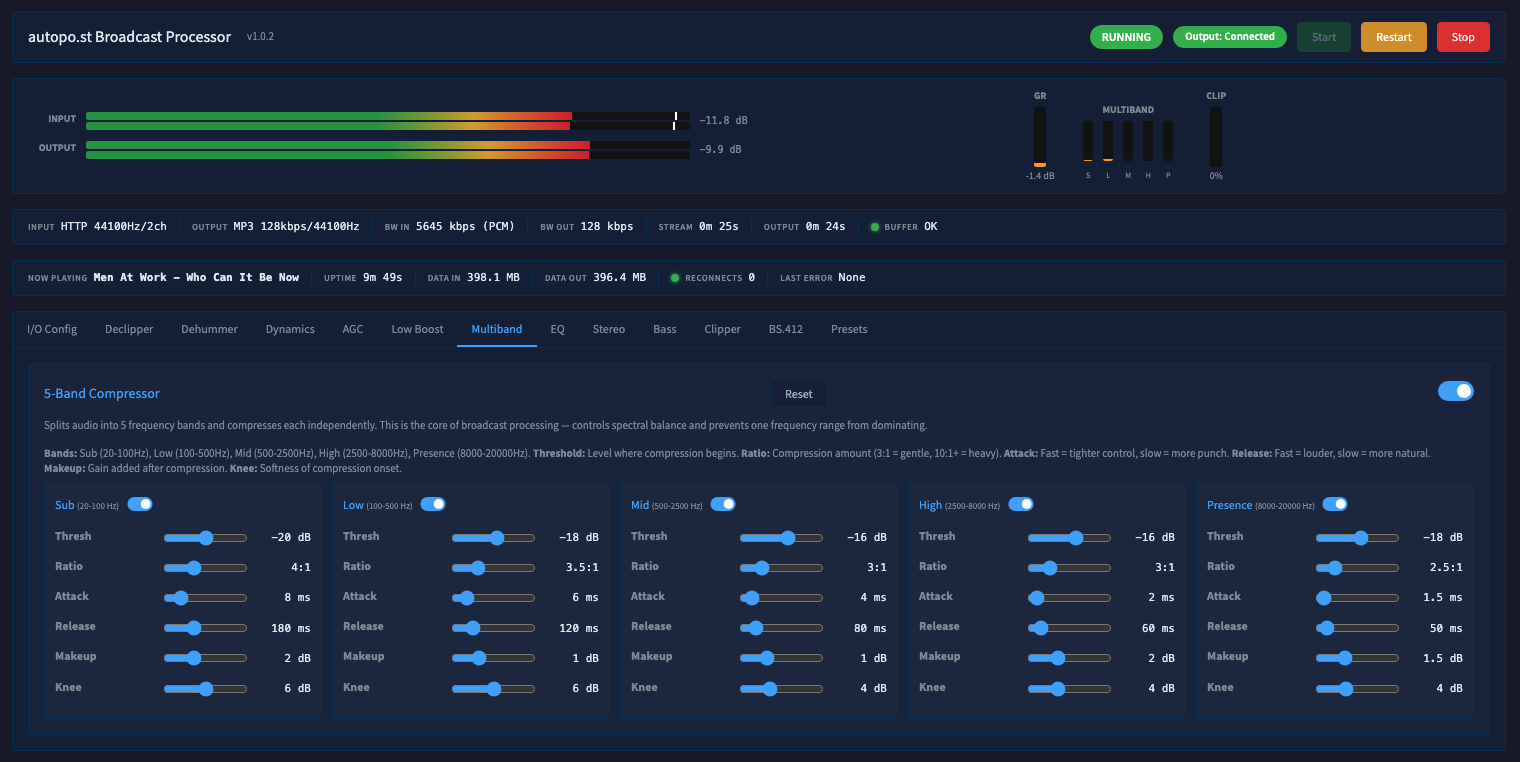Image resolution: width=1520 pixels, height=762 pixels.
Task: Disable the Sub band toggle
Action: (140, 504)
